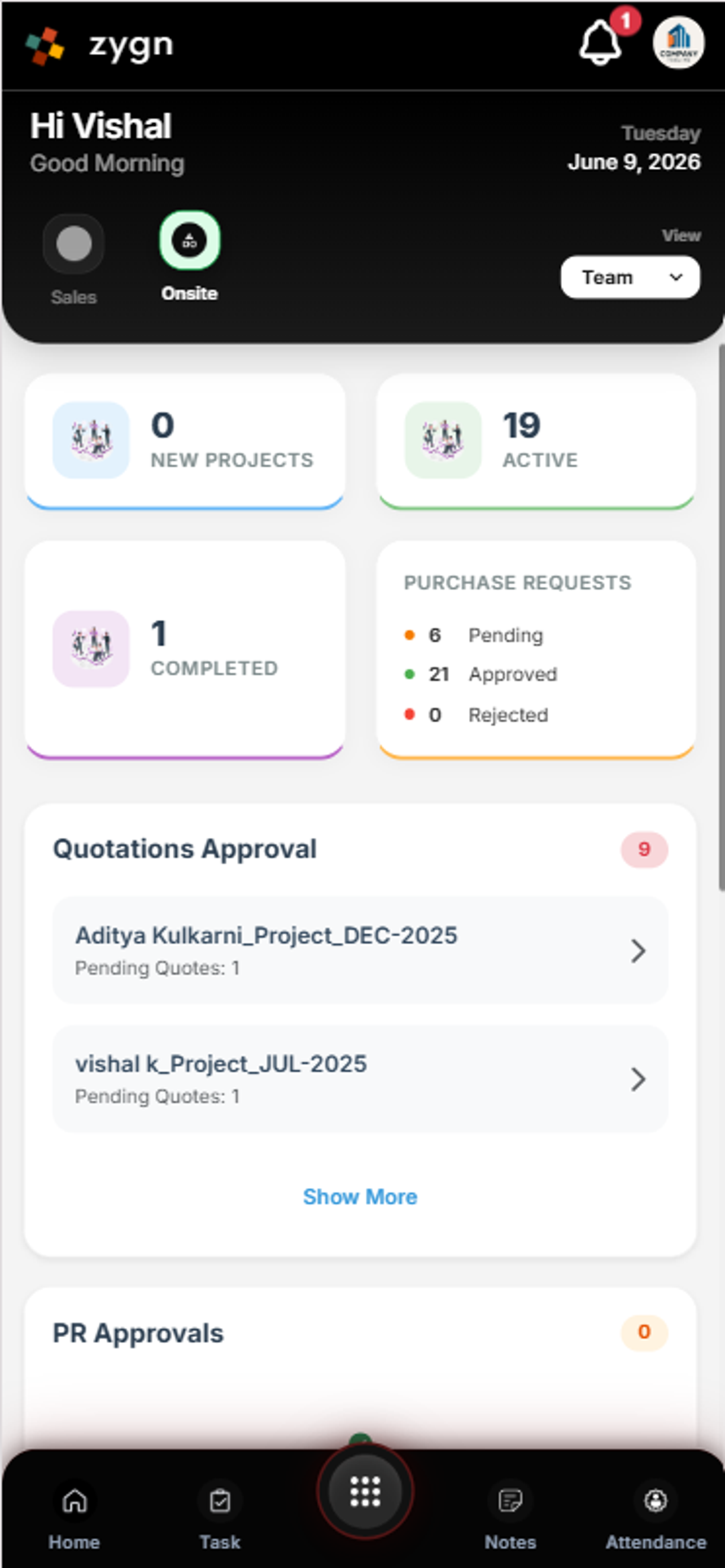Expand Aditya Kulkarni_Project_DEC-2025 chevron
725x1568 pixels.
click(637, 951)
